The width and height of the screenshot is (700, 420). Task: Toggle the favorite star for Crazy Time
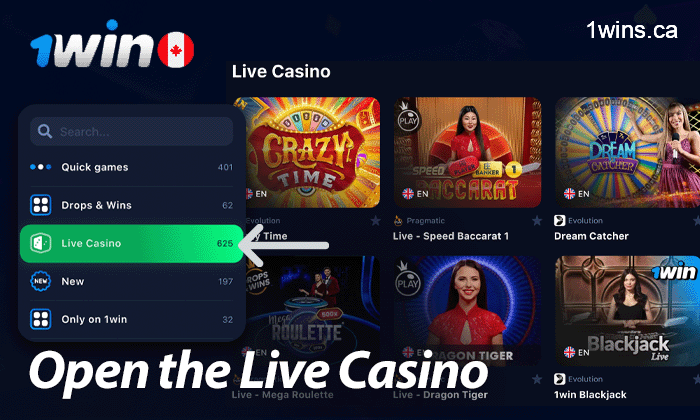point(375,220)
